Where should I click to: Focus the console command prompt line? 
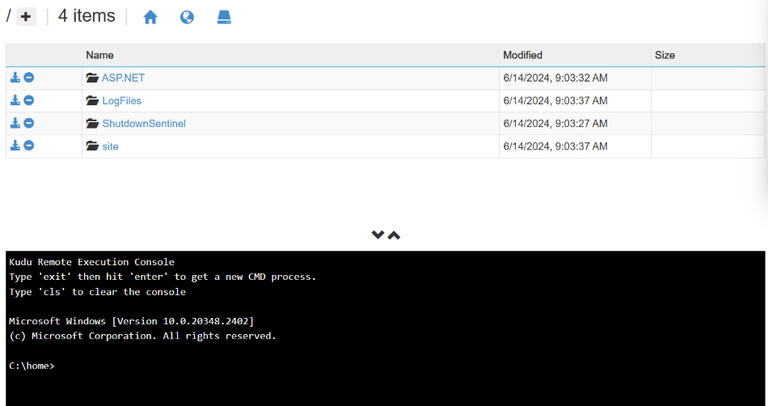[x=200, y=366]
